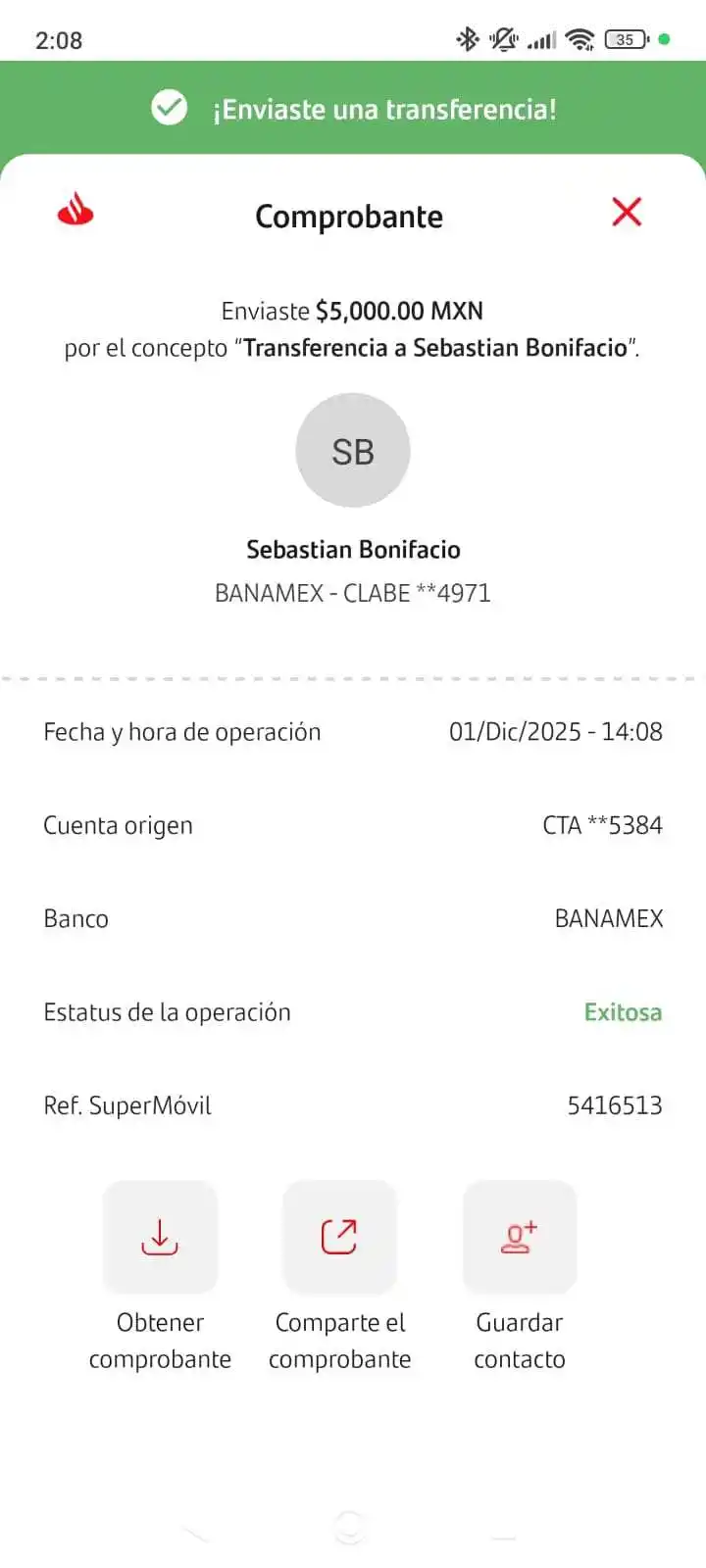Viewport: 706px width, 1568px height.
Task: Tap the origin account CTA **5384
Action: [602, 825]
